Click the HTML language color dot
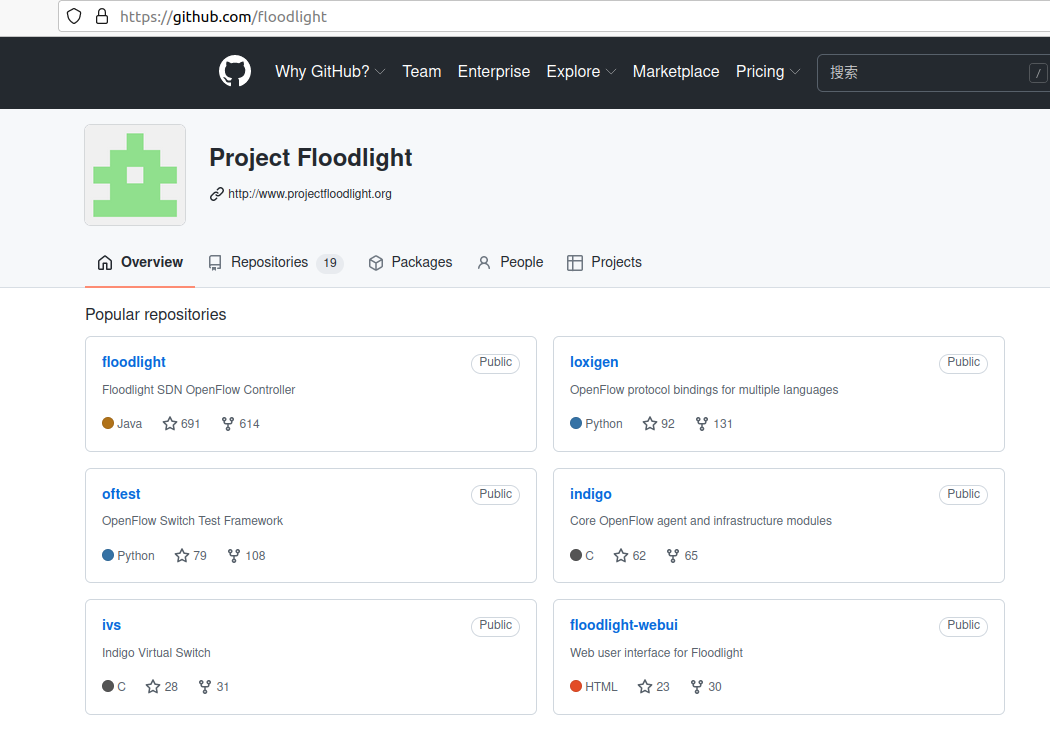 576,686
